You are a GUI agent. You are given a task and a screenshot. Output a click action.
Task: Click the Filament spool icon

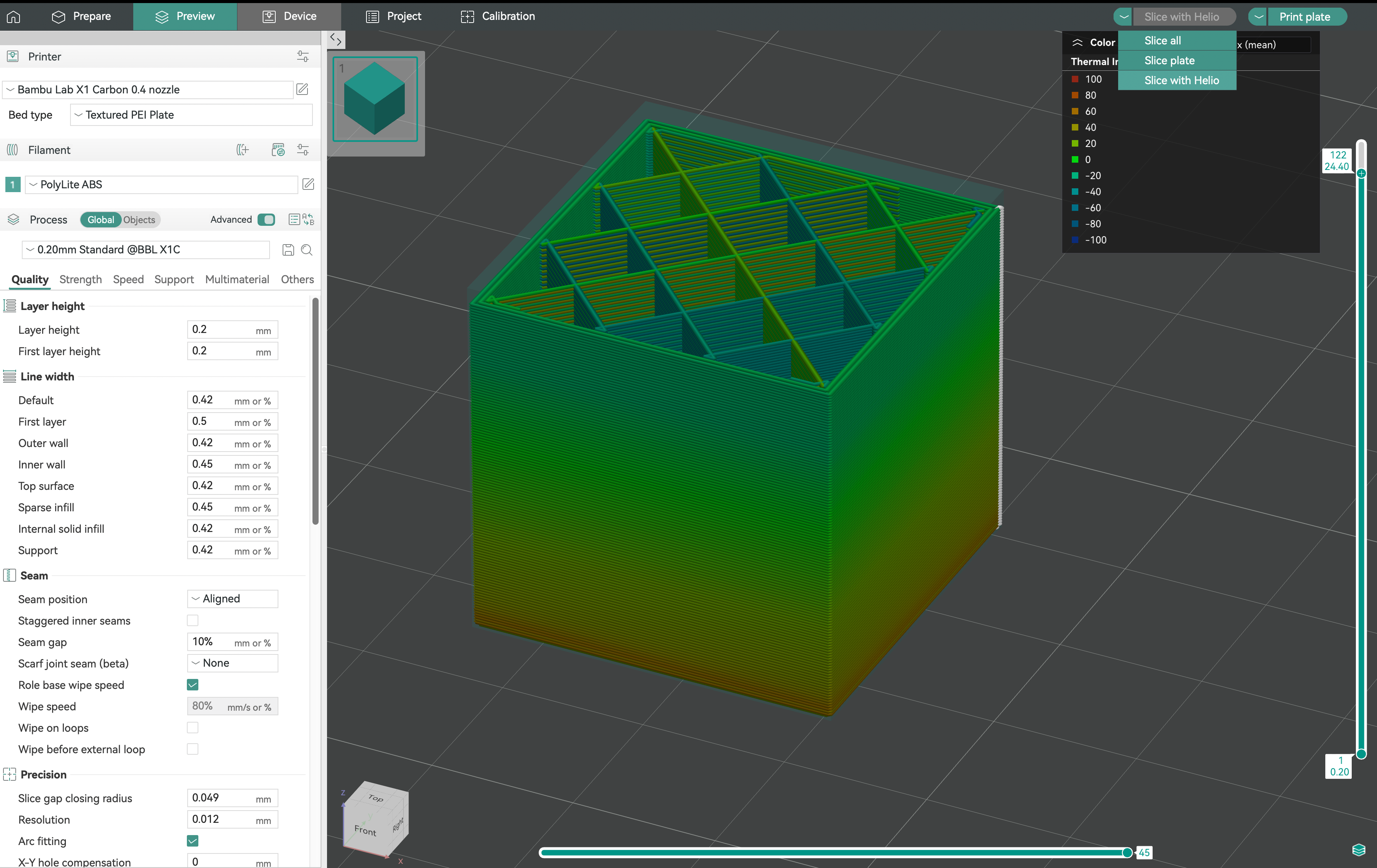coord(13,150)
